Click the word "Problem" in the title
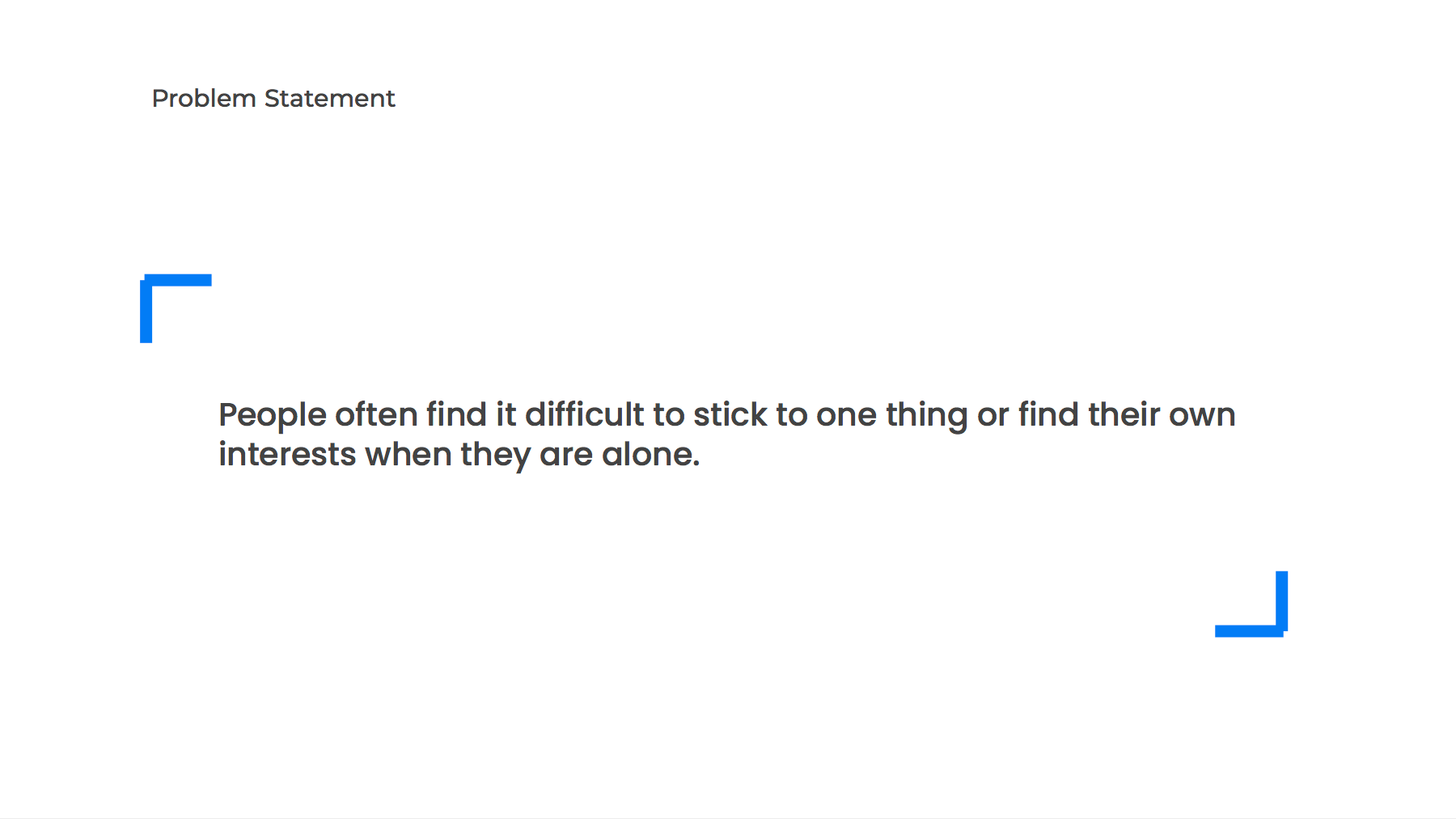 click(204, 99)
